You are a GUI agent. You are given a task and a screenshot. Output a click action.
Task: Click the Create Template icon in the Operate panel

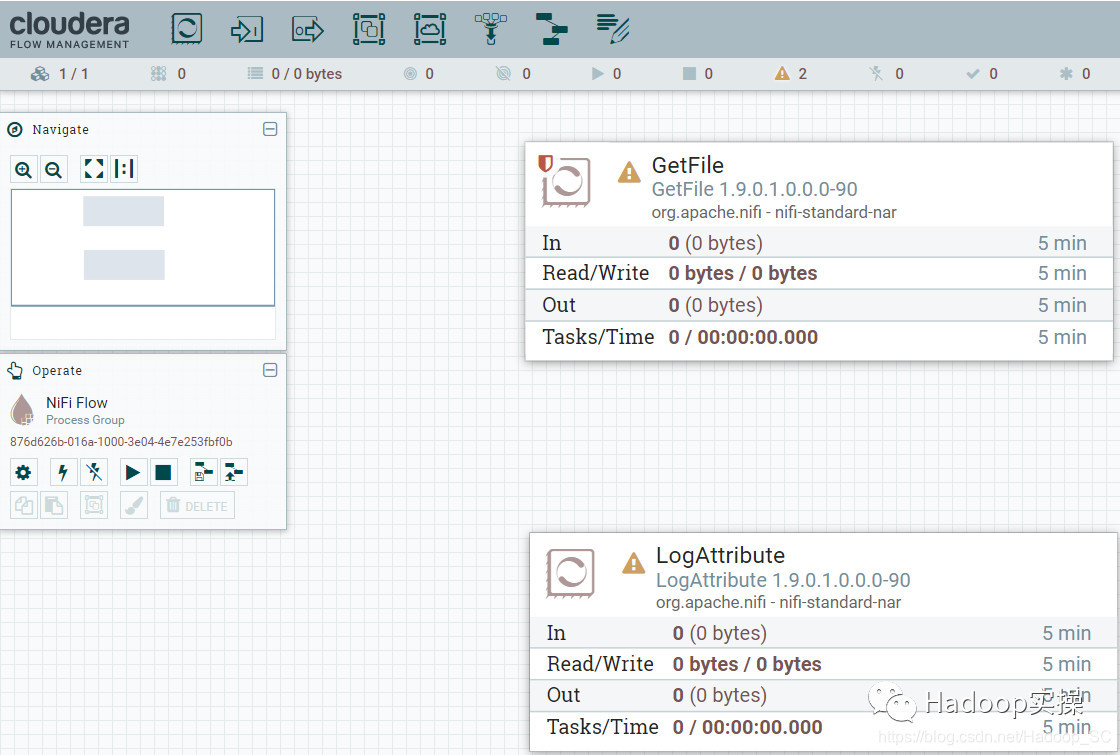204,472
